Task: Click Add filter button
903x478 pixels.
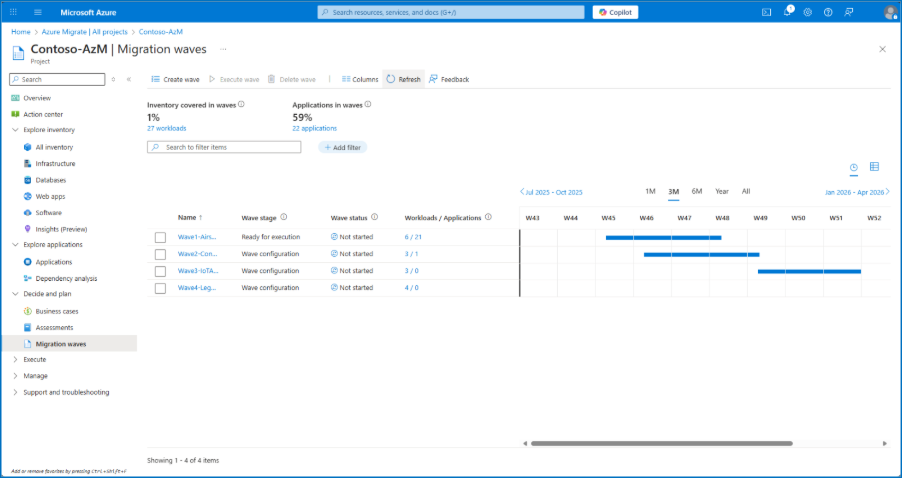Action: point(343,147)
